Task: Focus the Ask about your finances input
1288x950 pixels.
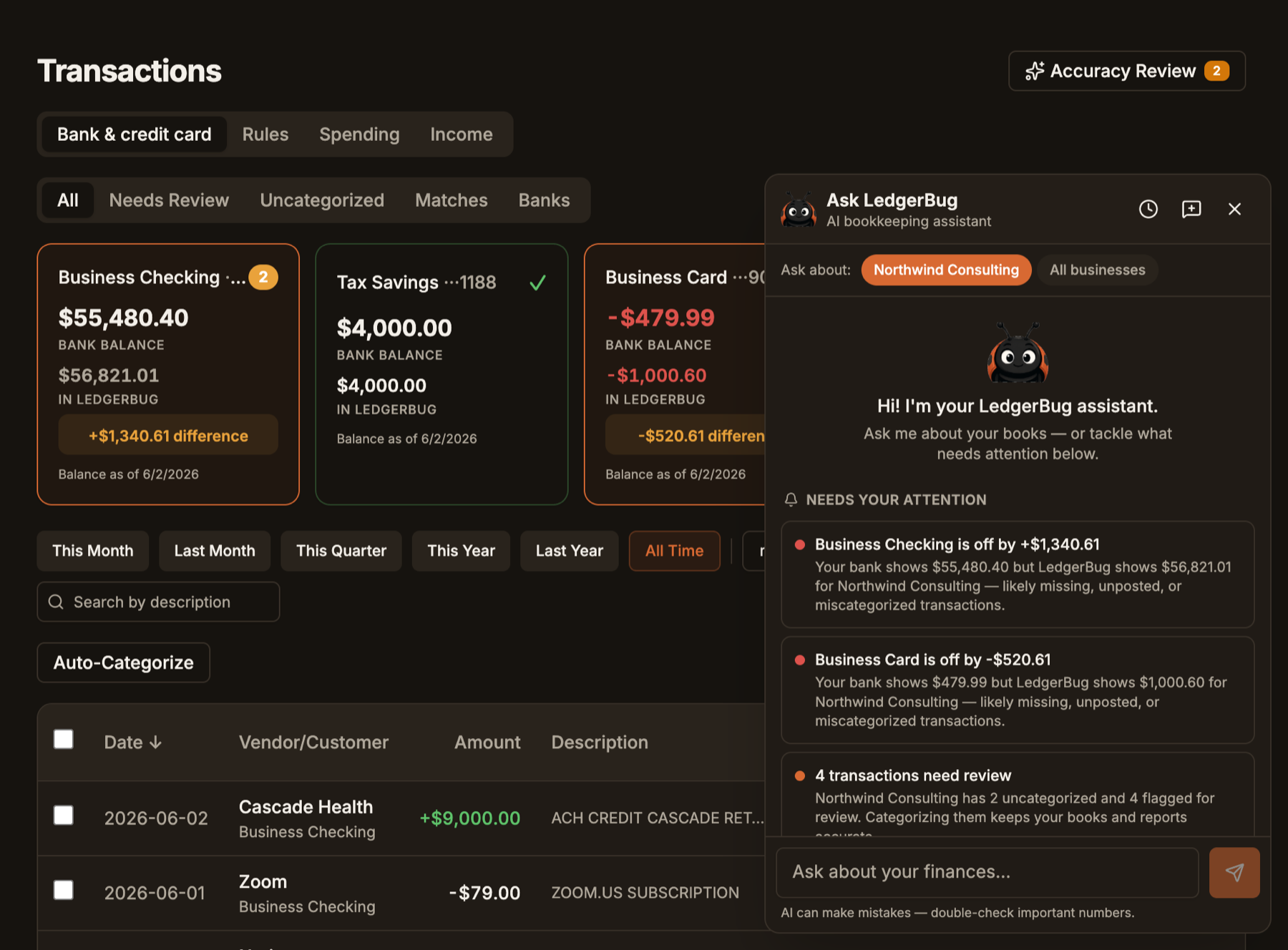Action: tap(987, 872)
